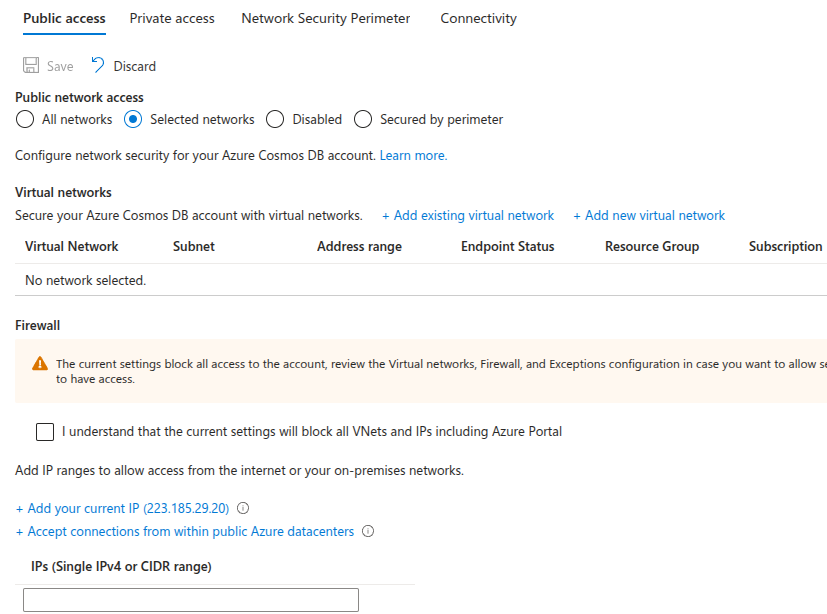Click Add new virtual network
The image size is (827, 614).
point(649,215)
